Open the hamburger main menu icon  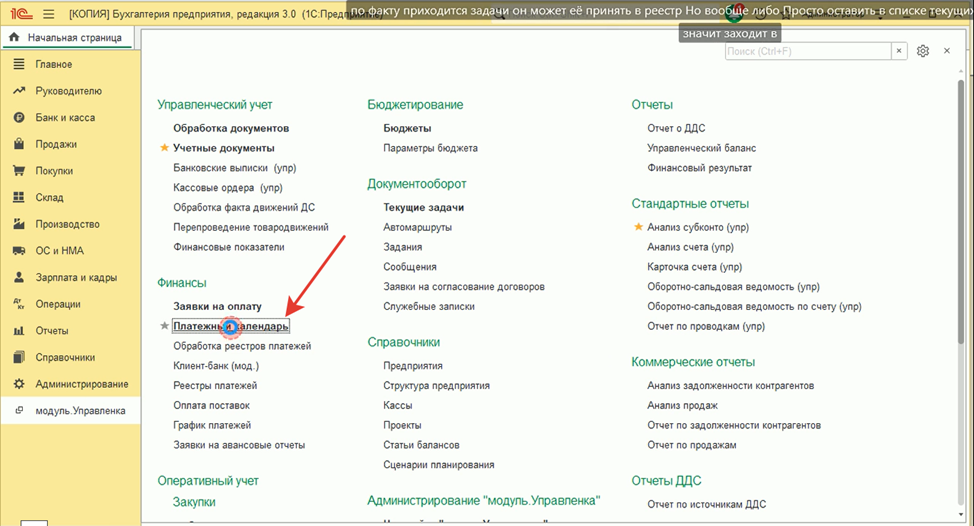pyautogui.click(x=48, y=14)
